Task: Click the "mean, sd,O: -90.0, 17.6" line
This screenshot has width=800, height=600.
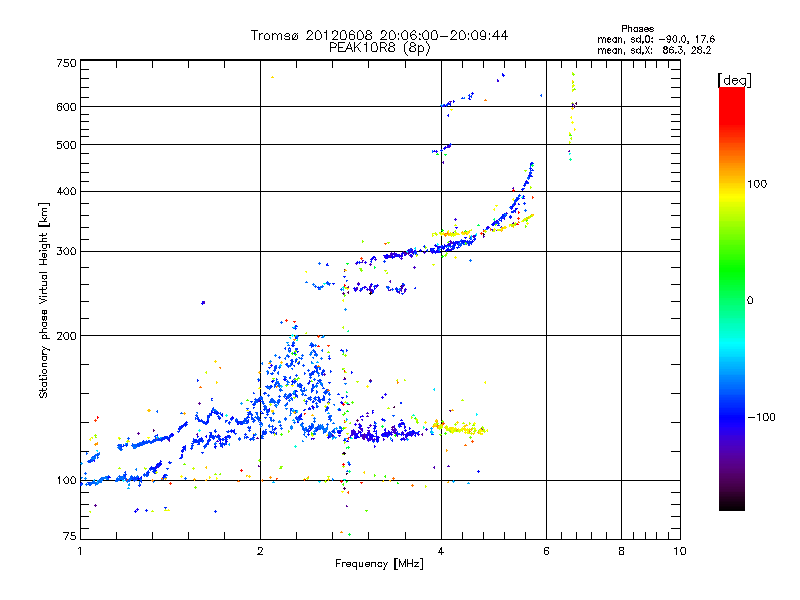Action: [656, 39]
